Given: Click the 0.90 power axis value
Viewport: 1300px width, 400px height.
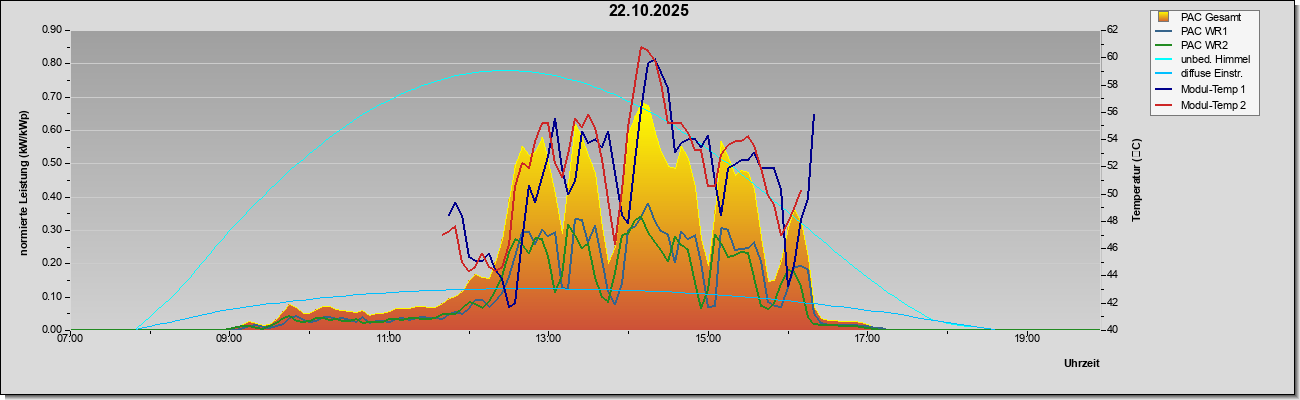Looking at the screenshot, I should click(x=52, y=30).
